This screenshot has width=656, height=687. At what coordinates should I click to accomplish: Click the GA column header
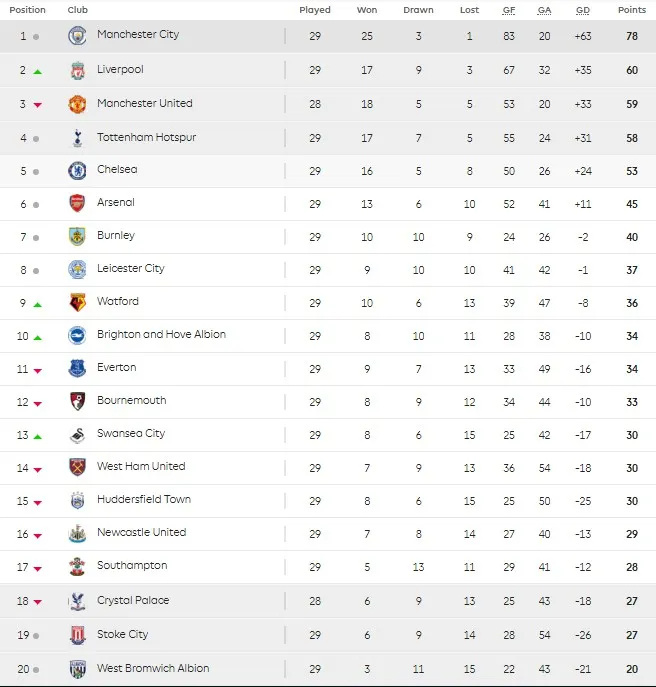[544, 10]
